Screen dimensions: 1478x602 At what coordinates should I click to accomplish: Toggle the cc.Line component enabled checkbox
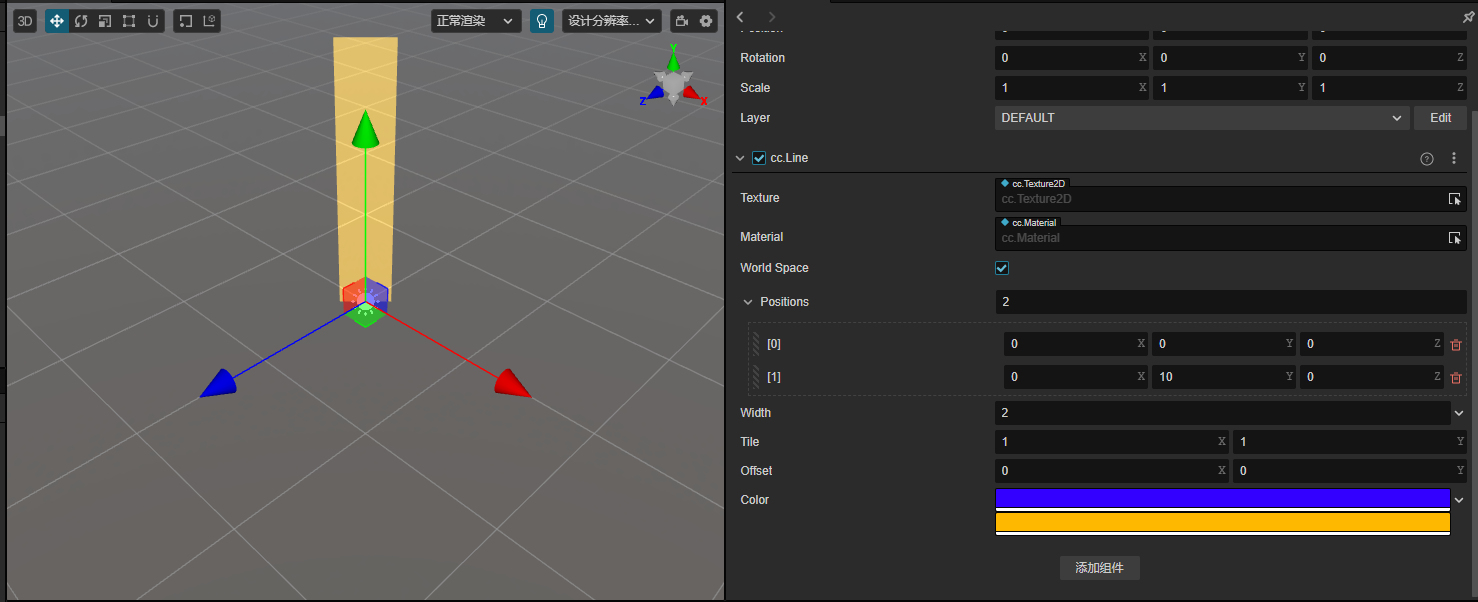pos(759,157)
